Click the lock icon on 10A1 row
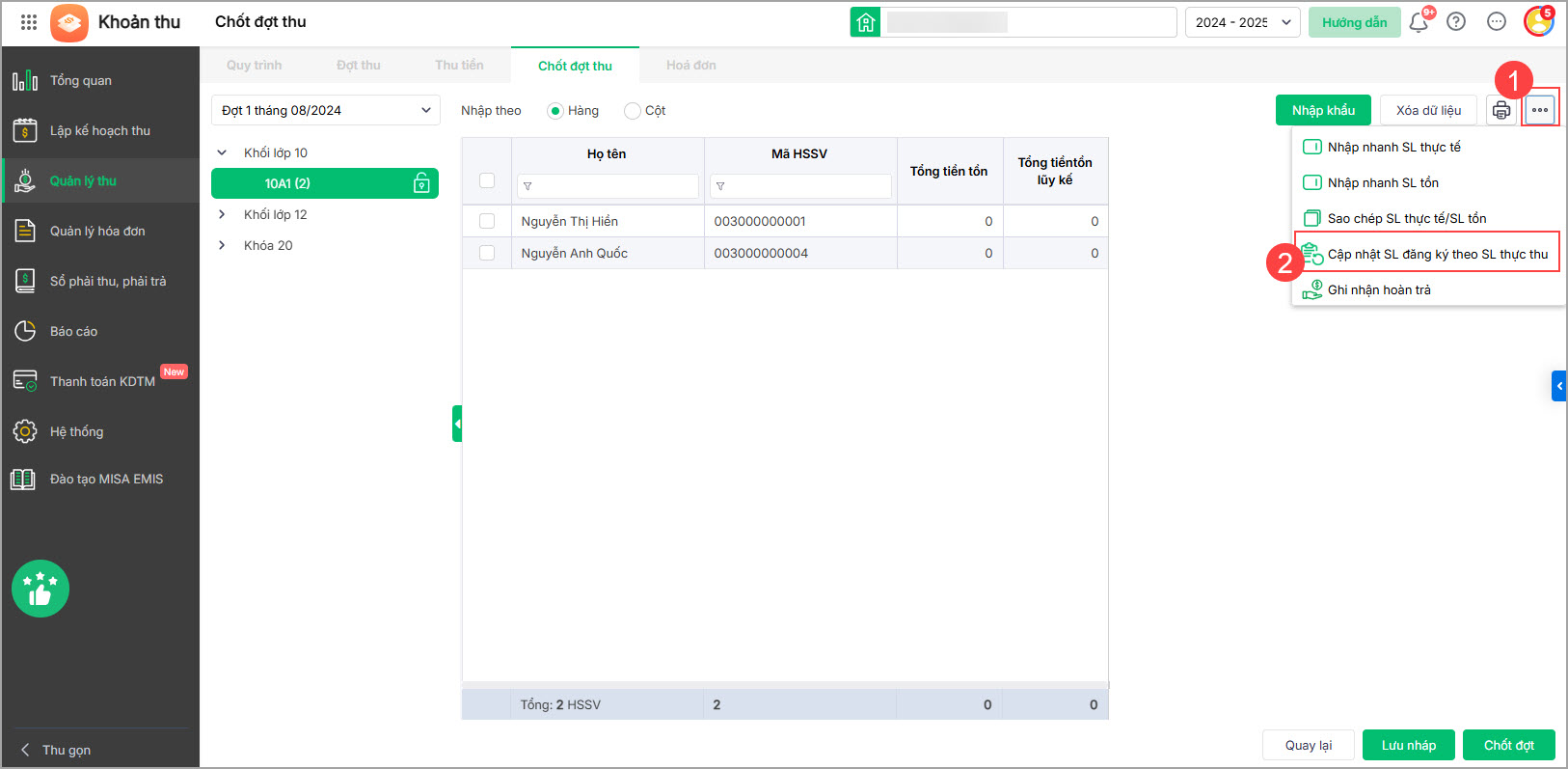Screen dimensions: 1568x769 [x=421, y=183]
